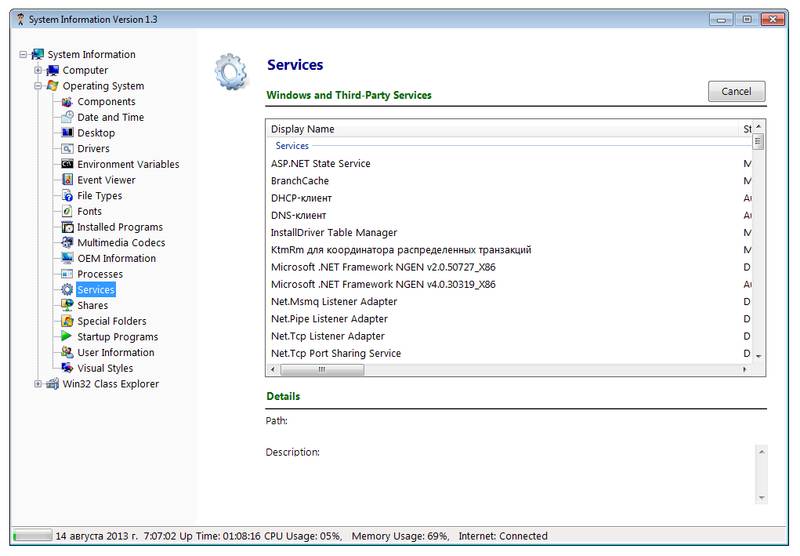This screenshot has height=556, width=800.
Task: Click the Multimedia Codecs icon
Action: [x=67, y=243]
